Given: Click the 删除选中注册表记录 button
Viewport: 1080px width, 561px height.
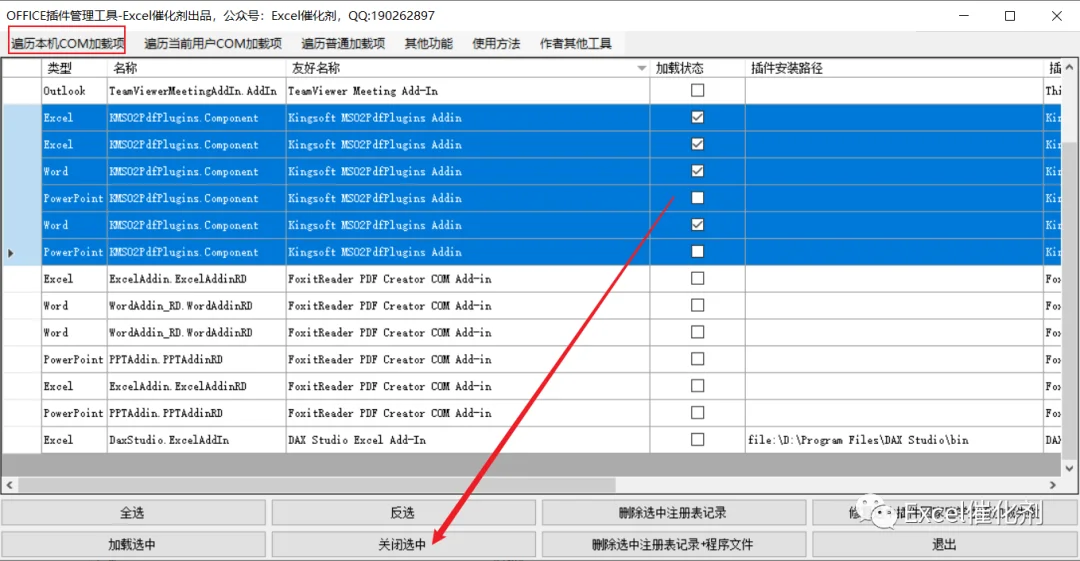Looking at the screenshot, I should coord(673,513).
